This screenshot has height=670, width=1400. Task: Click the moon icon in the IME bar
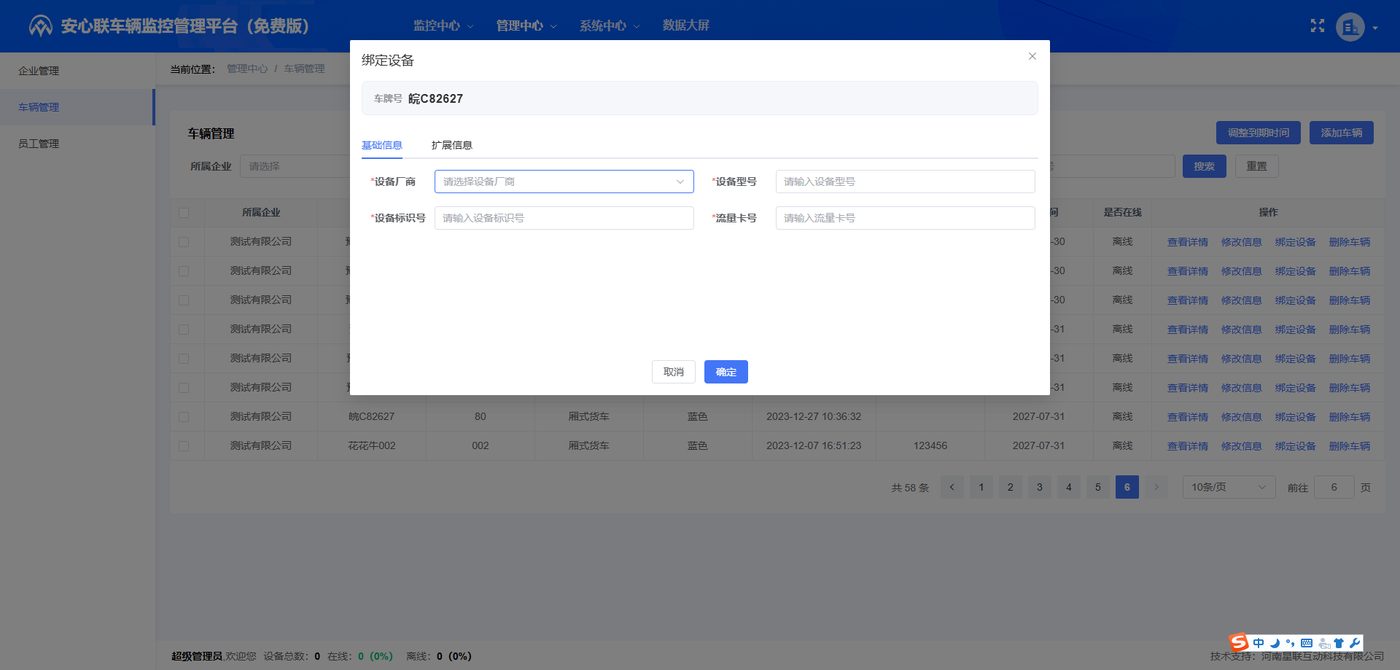coord(1275,642)
